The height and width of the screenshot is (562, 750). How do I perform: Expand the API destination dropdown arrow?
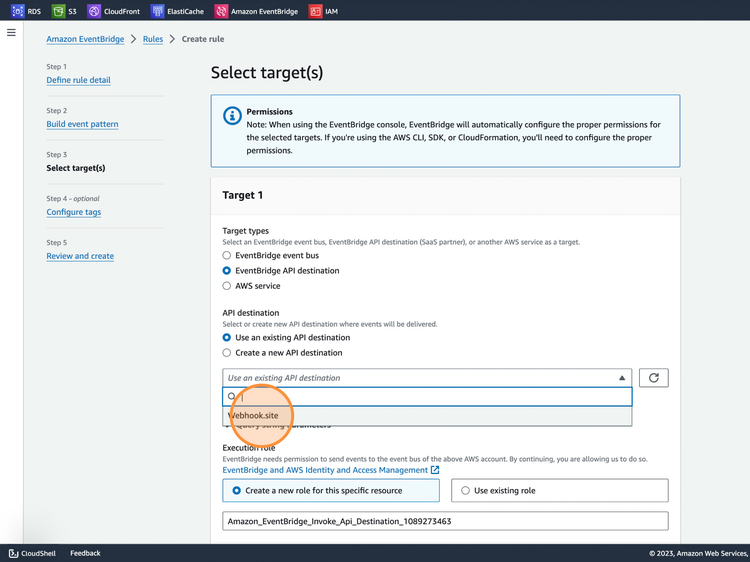pyautogui.click(x=621, y=378)
